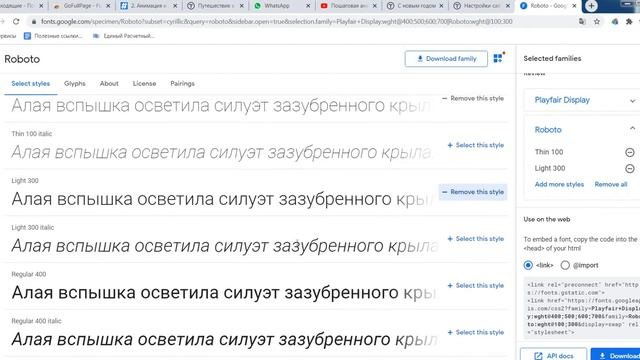Click the Regular 400 italic sample text

pos(224,339)
